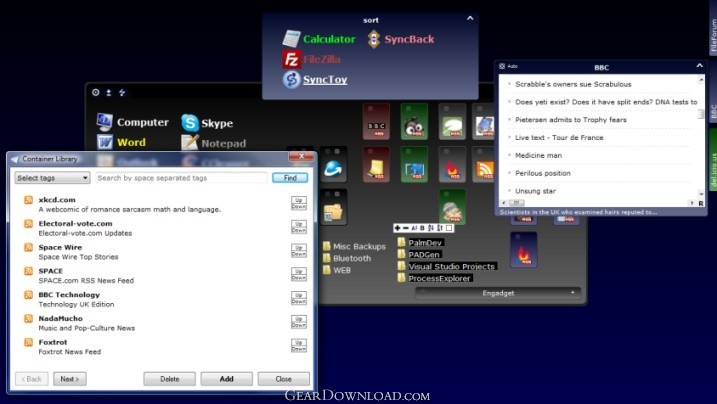Image resolution: width=717 pixels, height=404 pixels.
Task: Open "Pietersen admits to Trophy fears" headline
Action: pyautogui.click(x=571, y=120)
